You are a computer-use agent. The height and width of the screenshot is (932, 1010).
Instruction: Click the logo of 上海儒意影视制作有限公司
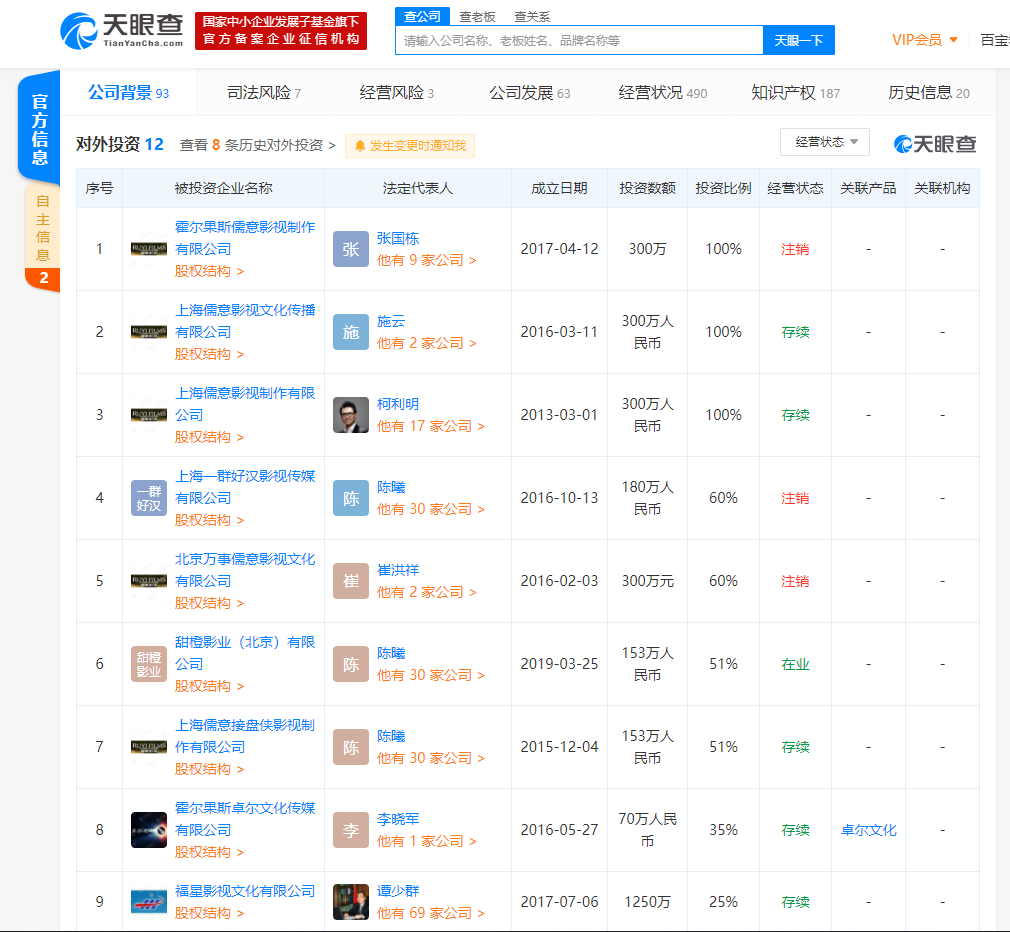pos(149,415)
